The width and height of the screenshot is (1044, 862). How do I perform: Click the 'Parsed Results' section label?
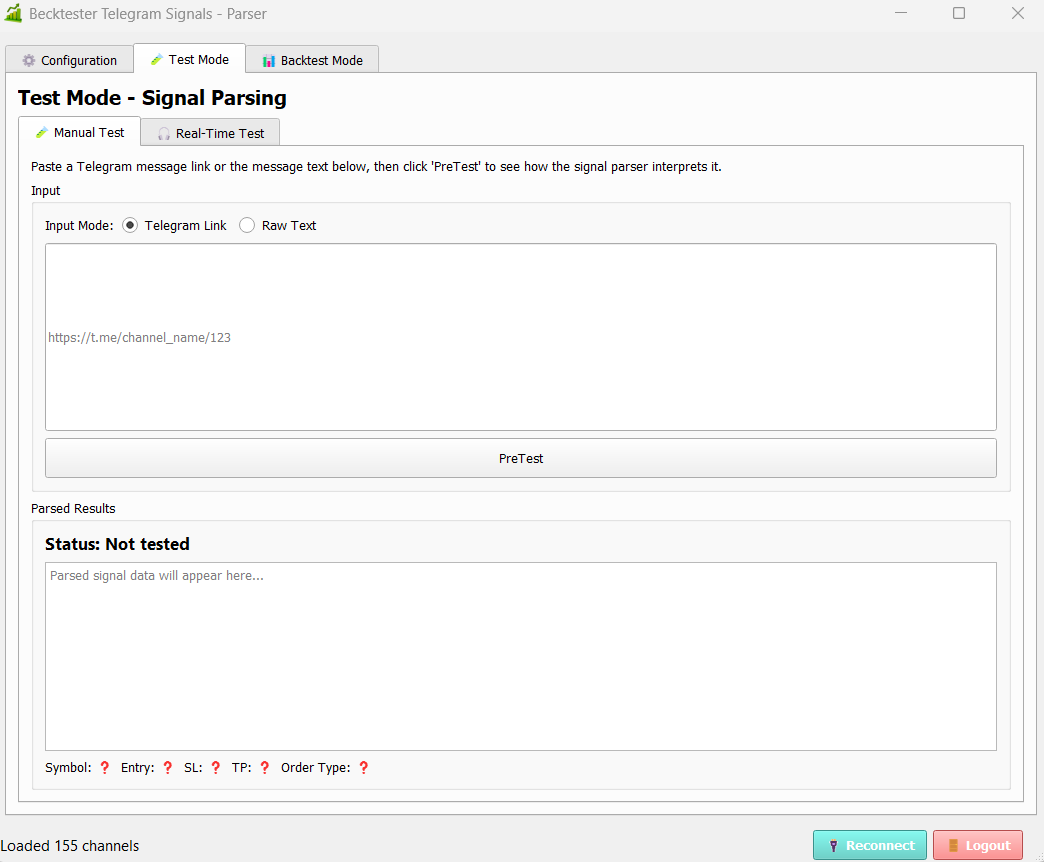73,509
